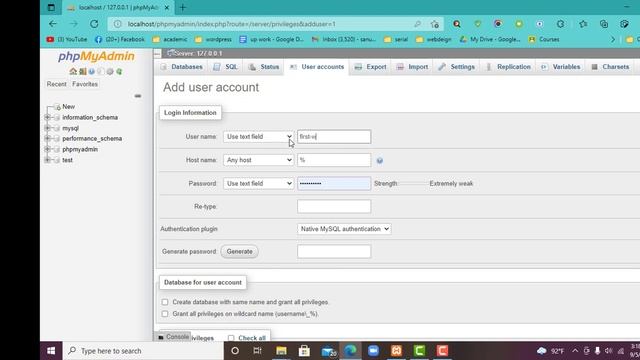The height and width of the screenshot is (360, 640).
Task: Click the browser address bar URL
Action: (x=232, y=24)
